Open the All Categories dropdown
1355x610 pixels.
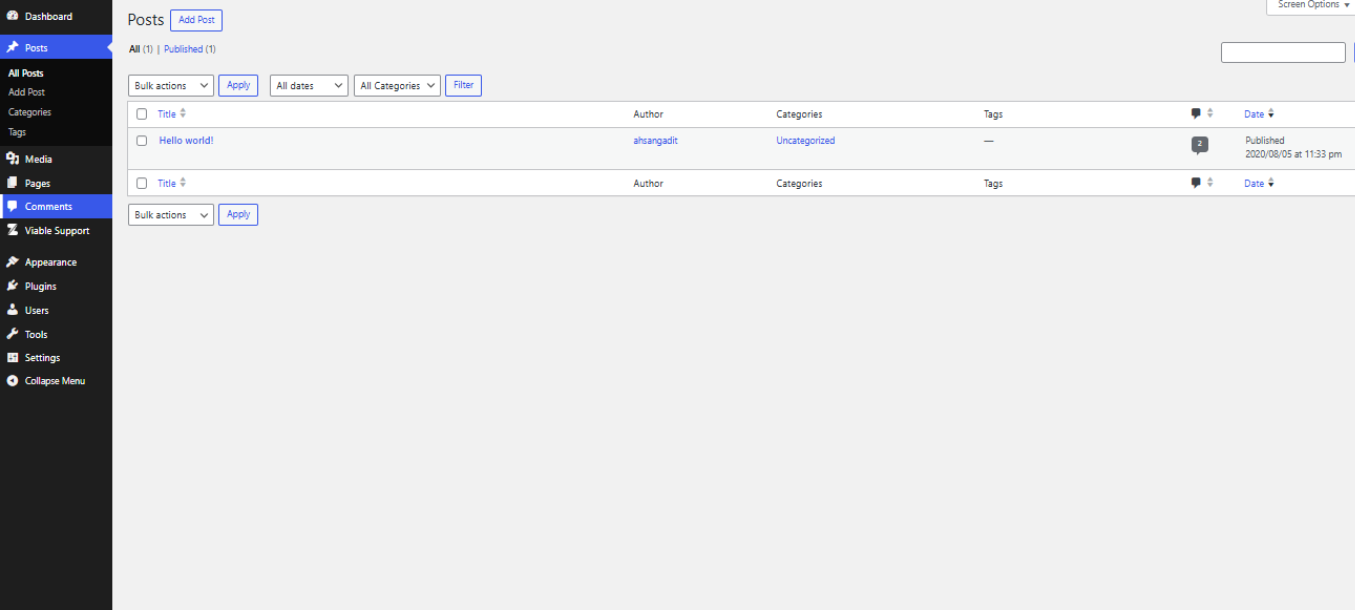coord(397,86)
